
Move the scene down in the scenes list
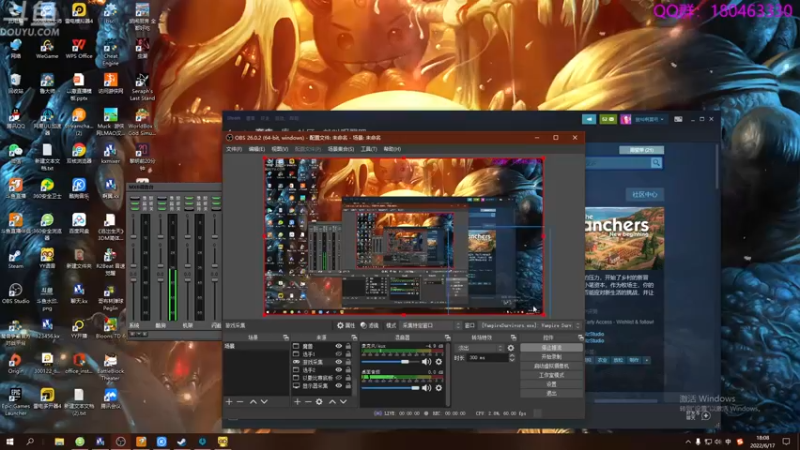[x=264, y=402]
